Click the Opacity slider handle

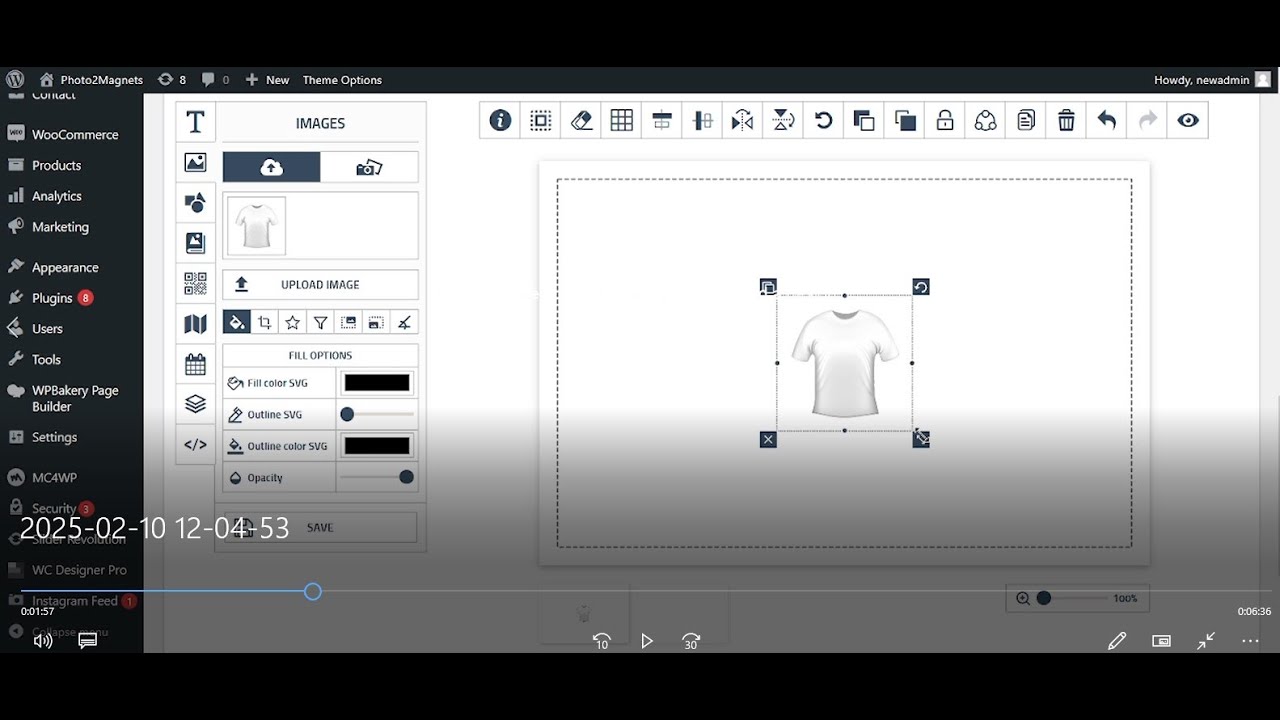click(406, 477)
